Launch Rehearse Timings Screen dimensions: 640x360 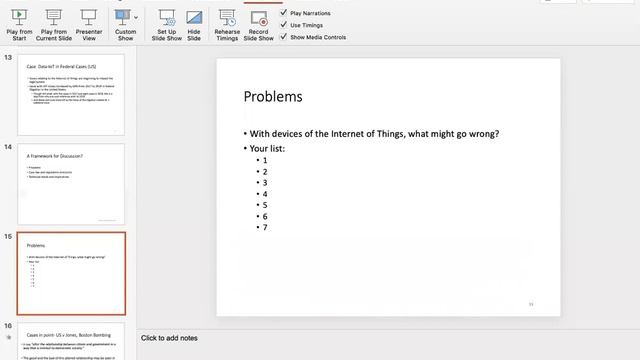pyautogui.click(x=227, y=25)
